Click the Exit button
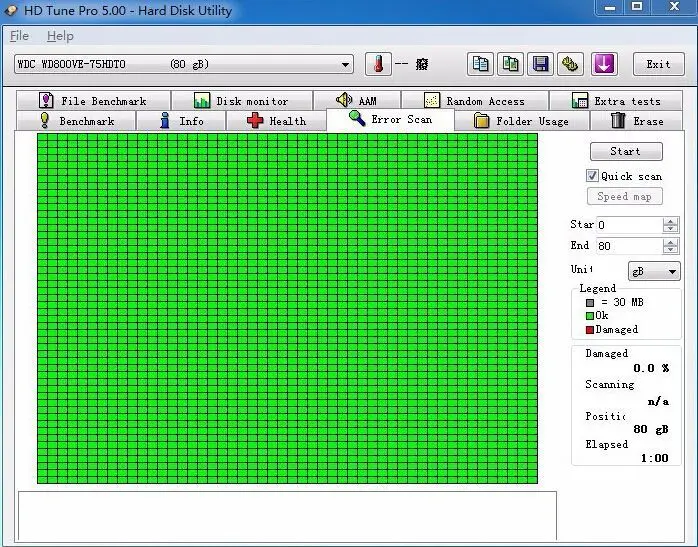 [659, 64]
